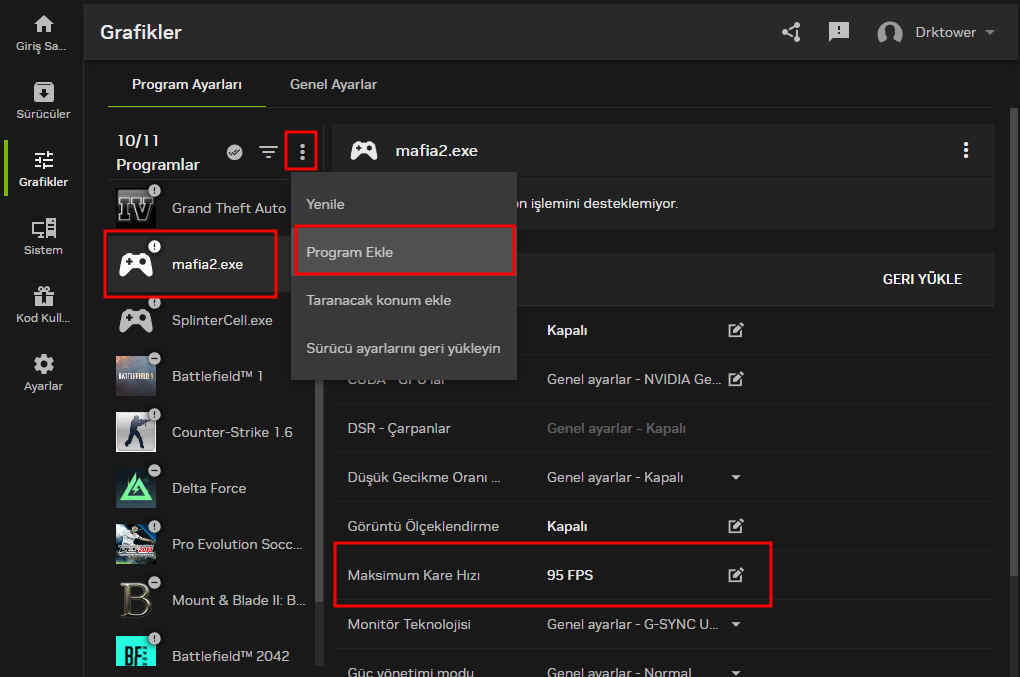Open Monitör Teknolojisi dropdown
Viewport: 1020px width, 677px height.
coord(736,624)
